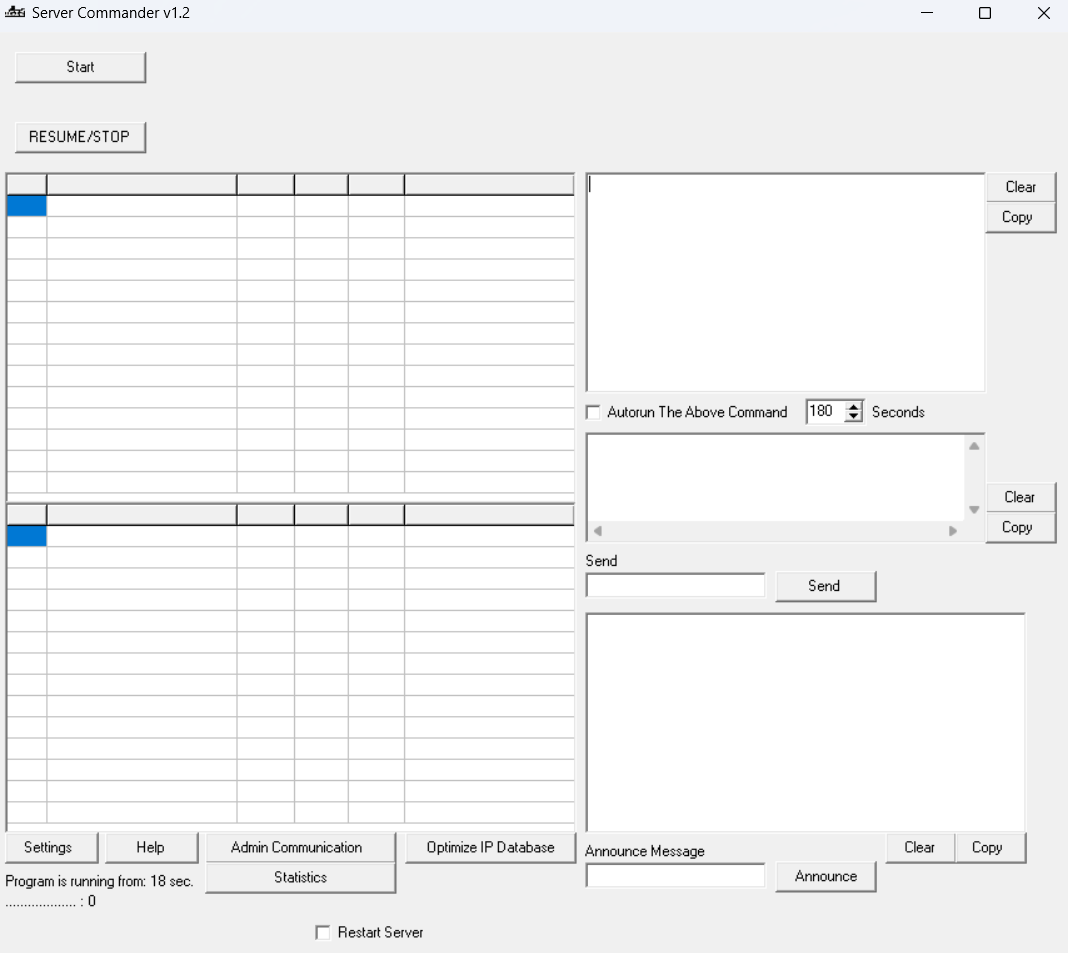Select the highlighted blue cell in lower grid

tap(27, 536)
